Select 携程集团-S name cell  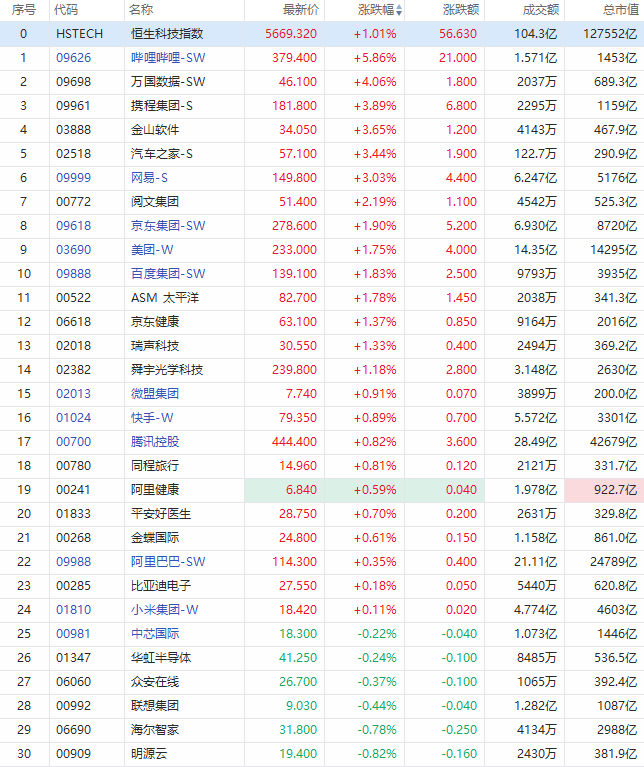click(x=161, y=106)
